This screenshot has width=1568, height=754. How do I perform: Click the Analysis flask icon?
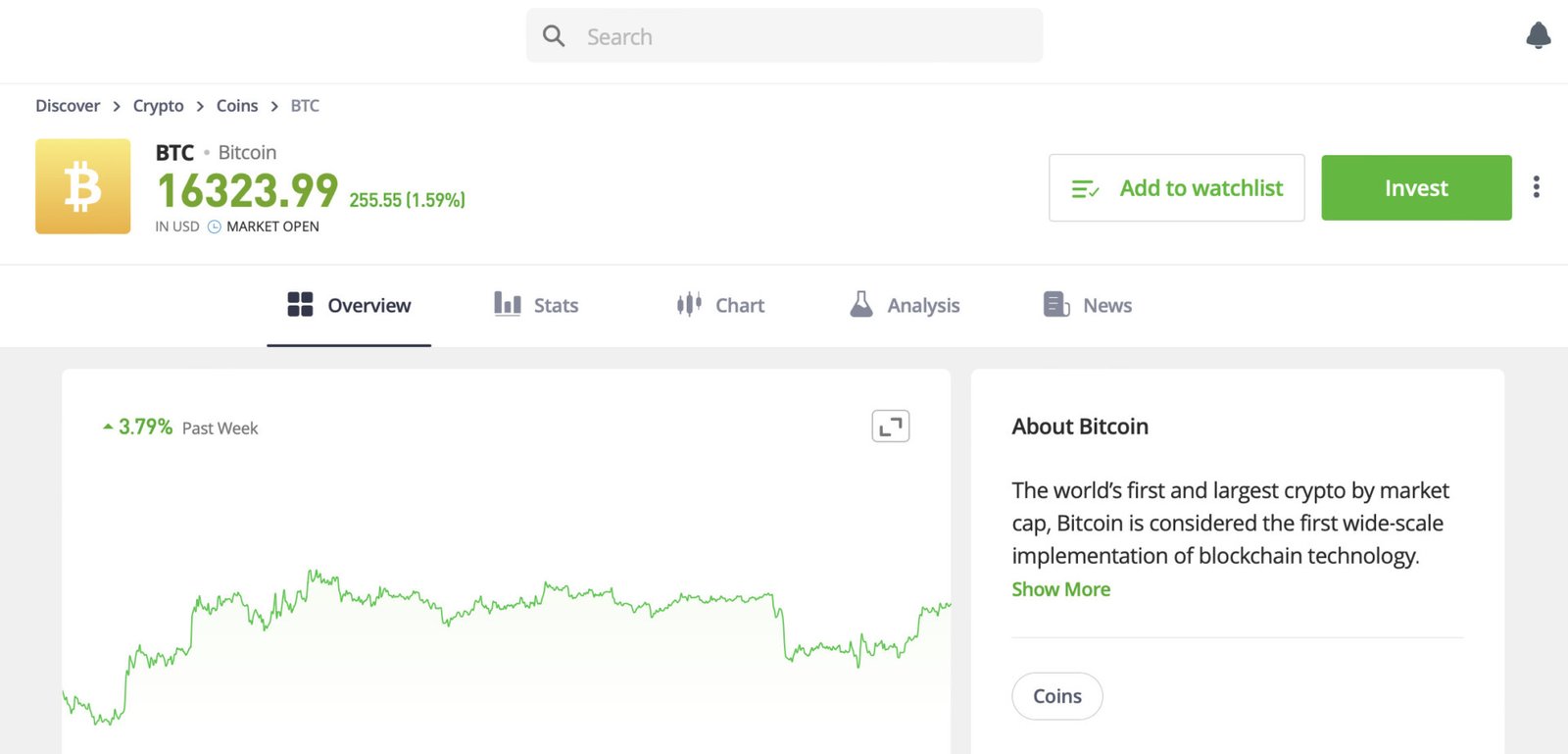click(x=861, y=304)
